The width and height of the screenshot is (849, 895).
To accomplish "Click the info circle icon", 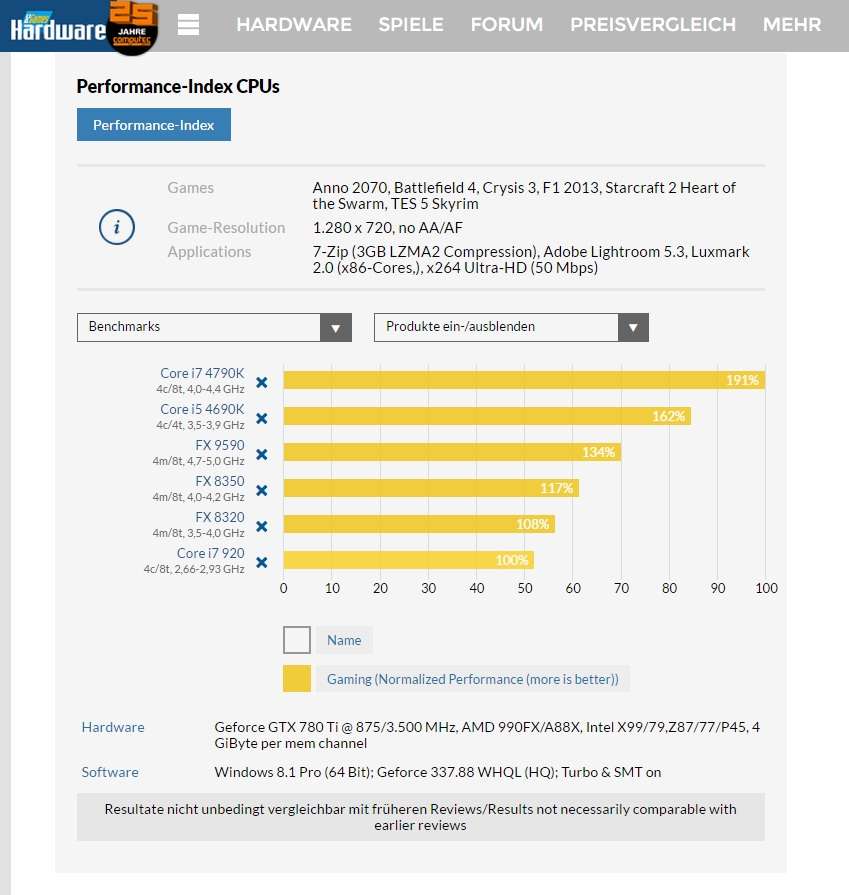I will point(117,227).
